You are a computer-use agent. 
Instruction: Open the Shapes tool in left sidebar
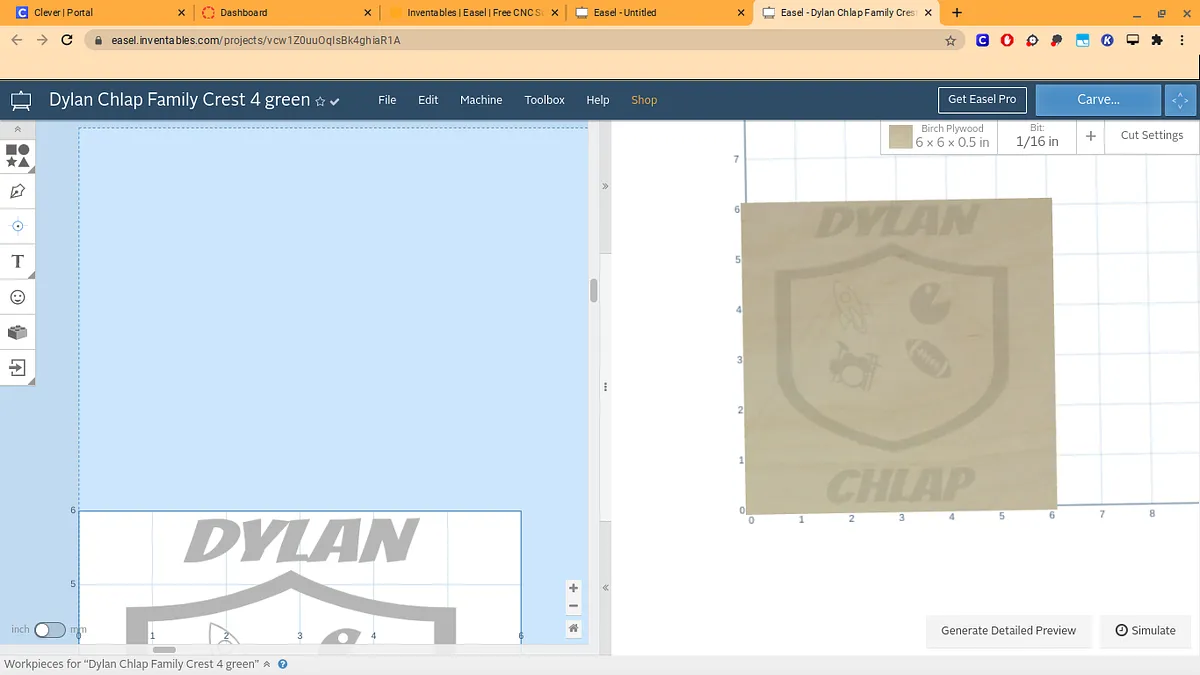pos(17,155)
